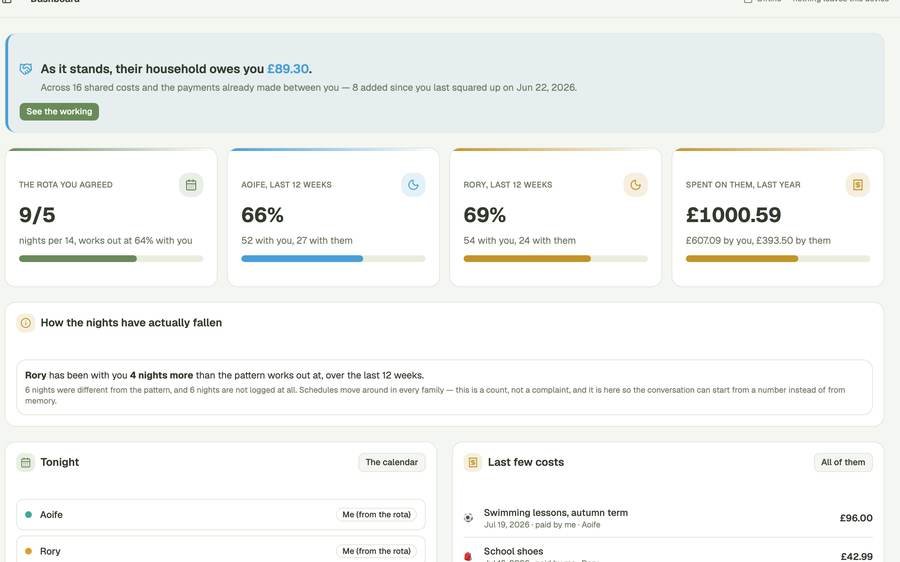900x562 pixels.
Task: Click the moon icon on Aoife's card
Action: click(x=413, y=185)
